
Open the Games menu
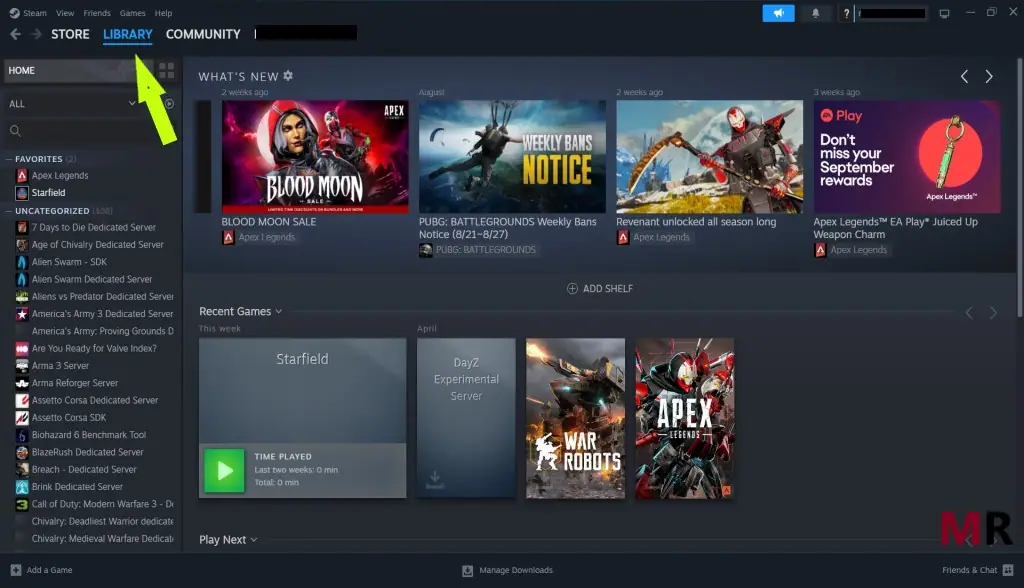(133, 13)
